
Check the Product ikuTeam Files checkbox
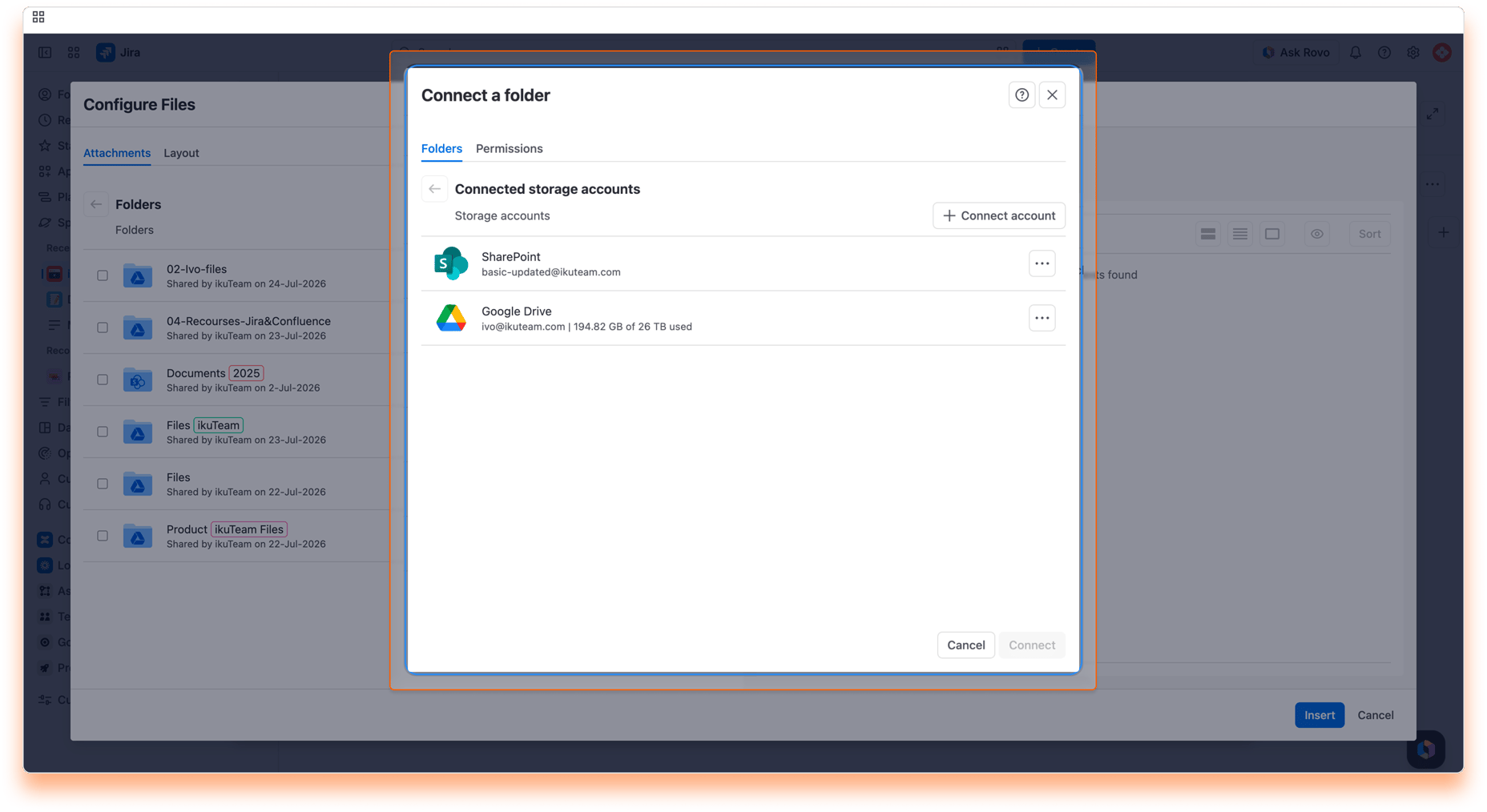pyautogui.click(x=103, y=536)
